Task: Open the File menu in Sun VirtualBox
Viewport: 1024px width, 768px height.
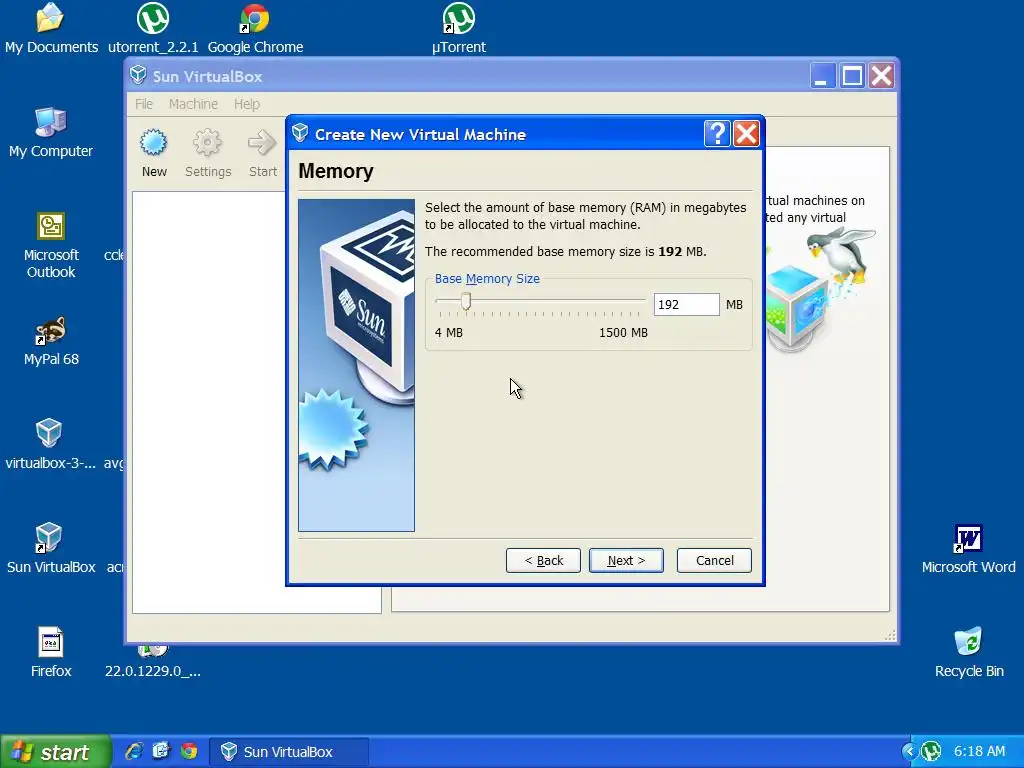Action: coord(144,104)
